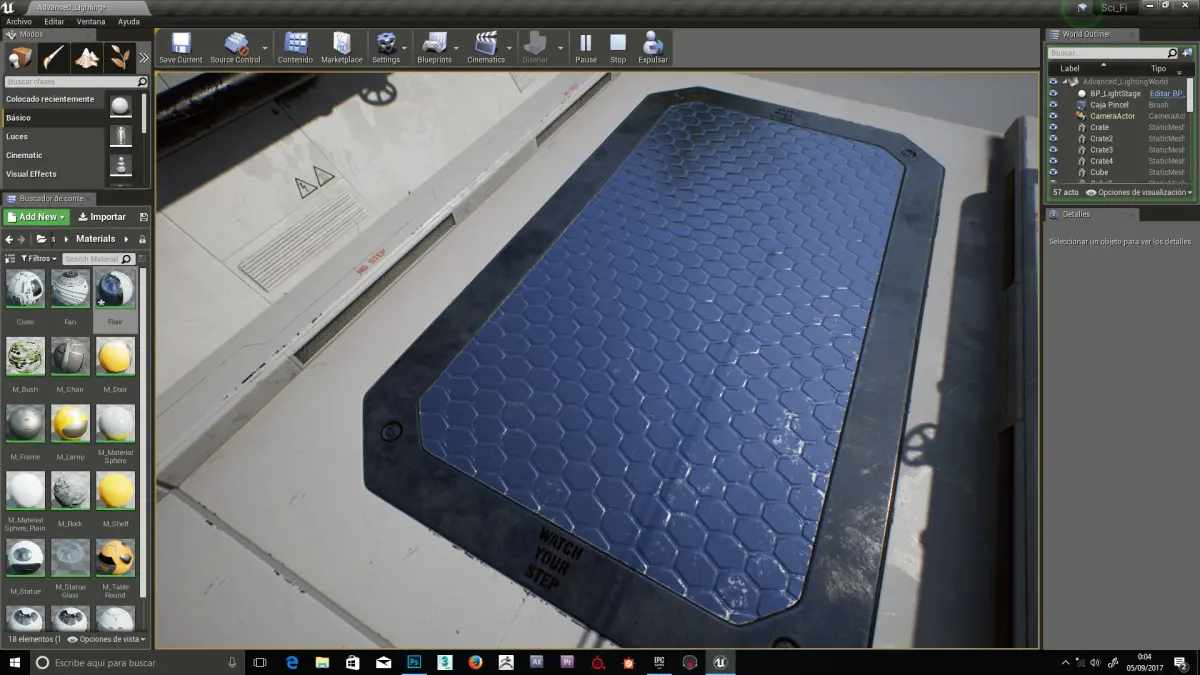Click the Save Current toolbar icon

[x=181, y=47]
